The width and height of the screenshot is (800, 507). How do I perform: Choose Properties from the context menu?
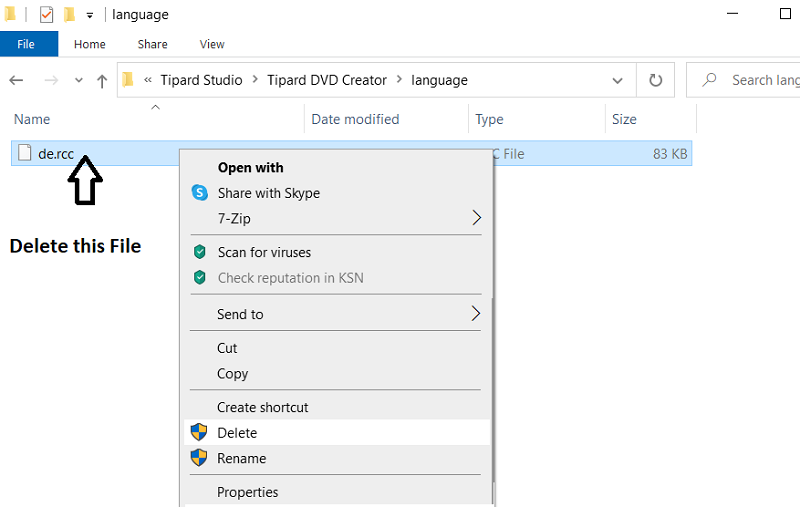tap(247, 492)
